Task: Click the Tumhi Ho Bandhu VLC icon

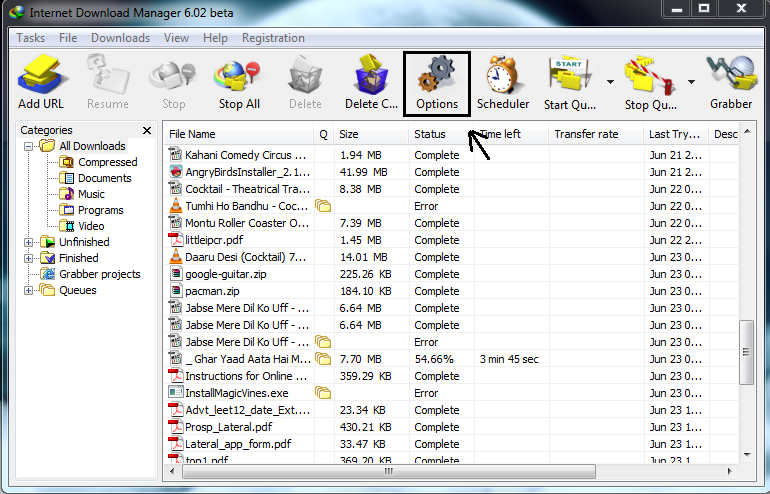Action: tap(175, 206)
